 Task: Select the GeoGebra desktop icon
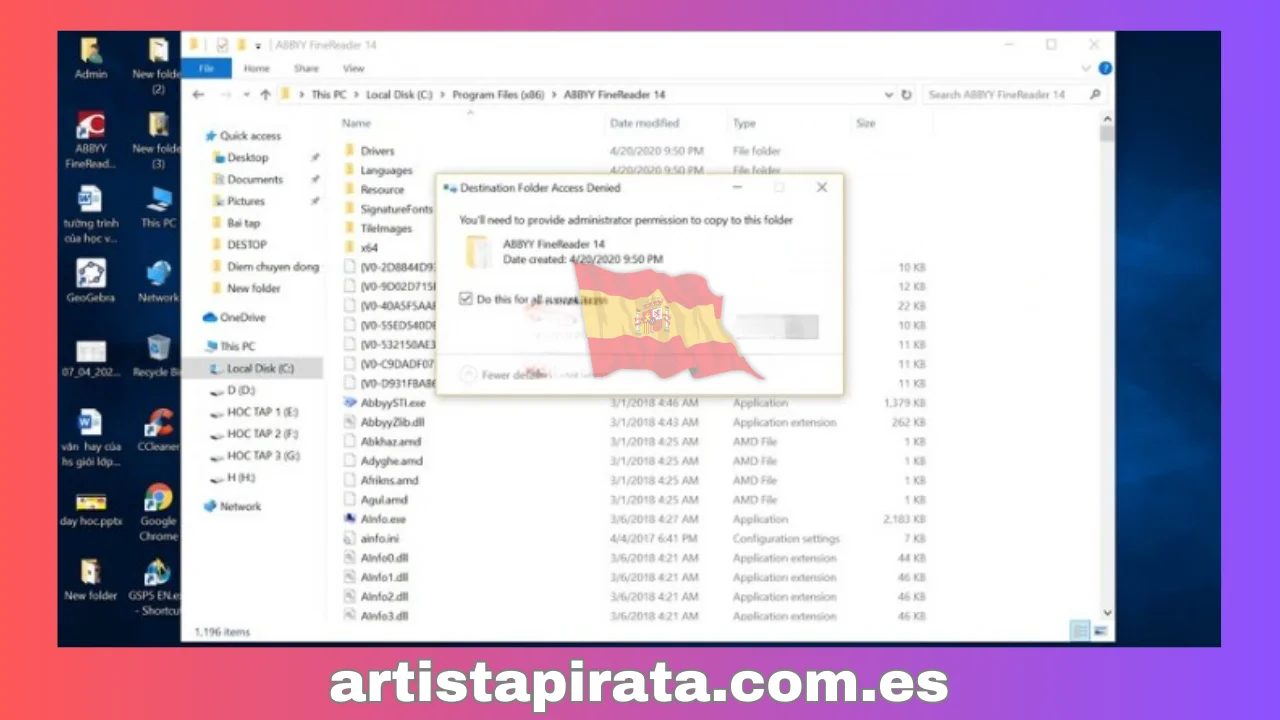[91, 281]
